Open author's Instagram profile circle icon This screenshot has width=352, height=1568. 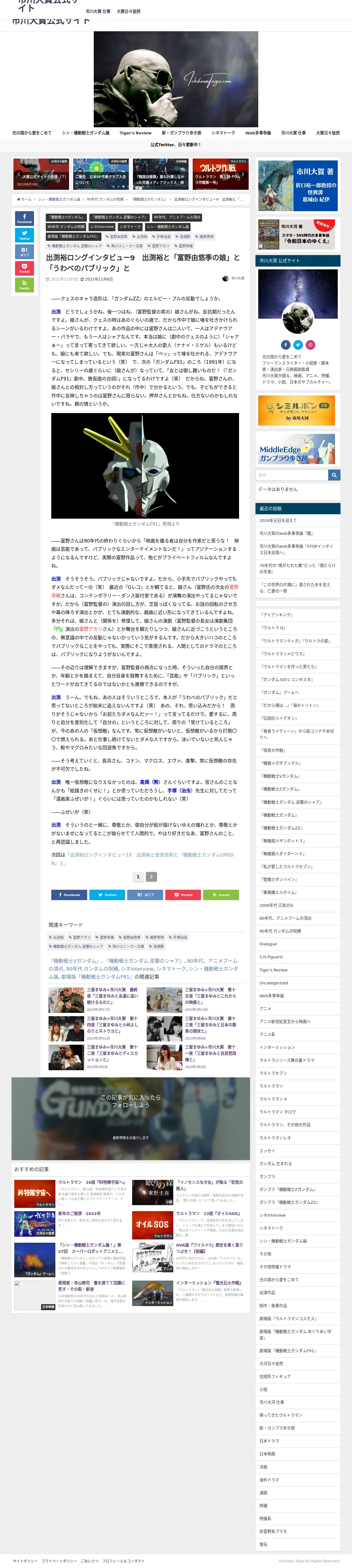310,344
